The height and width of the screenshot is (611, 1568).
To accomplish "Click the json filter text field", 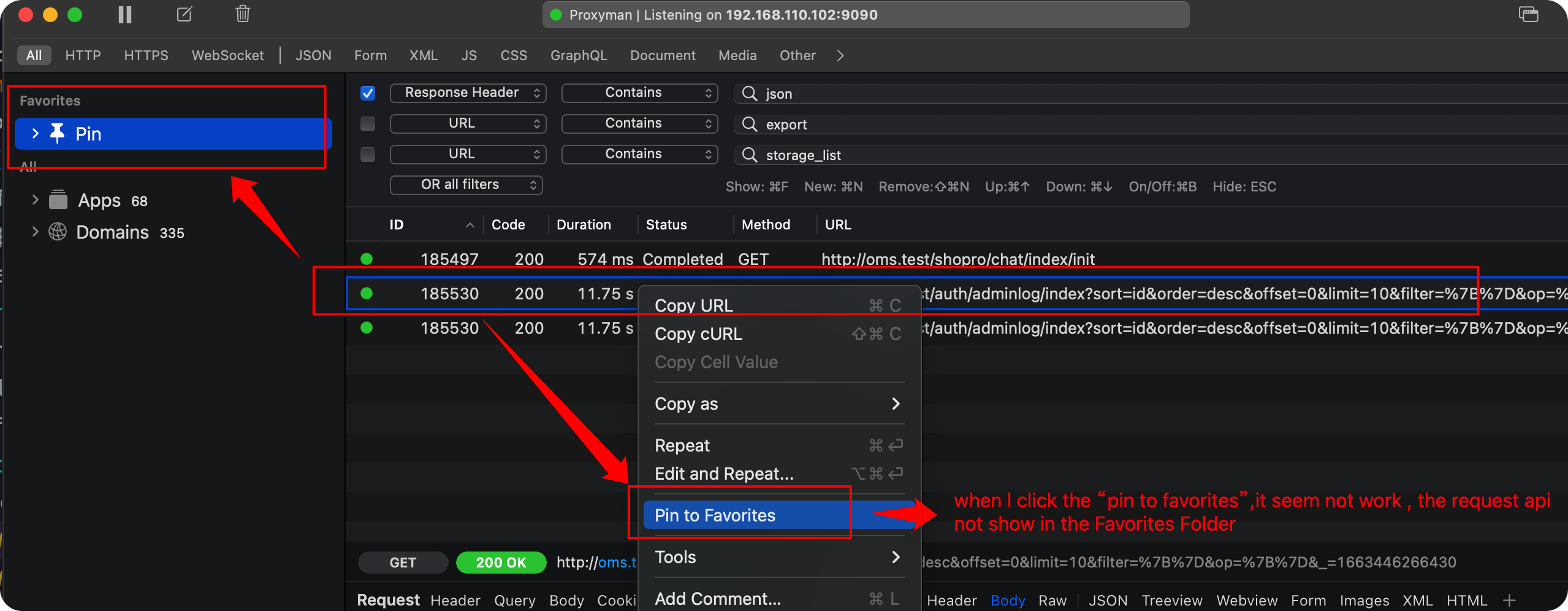I will (1151, 93).
